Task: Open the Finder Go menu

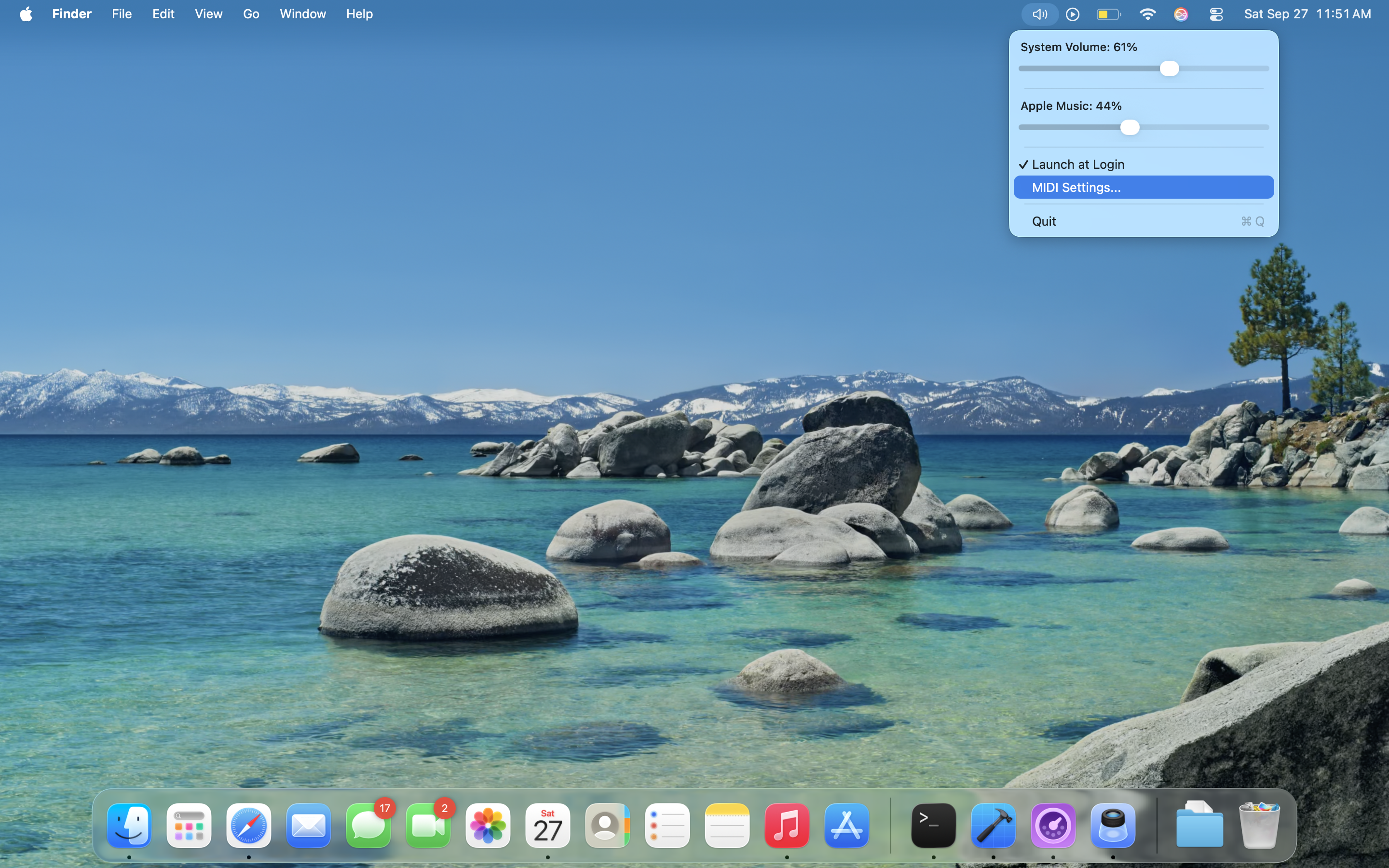Action: coord(251,14)
